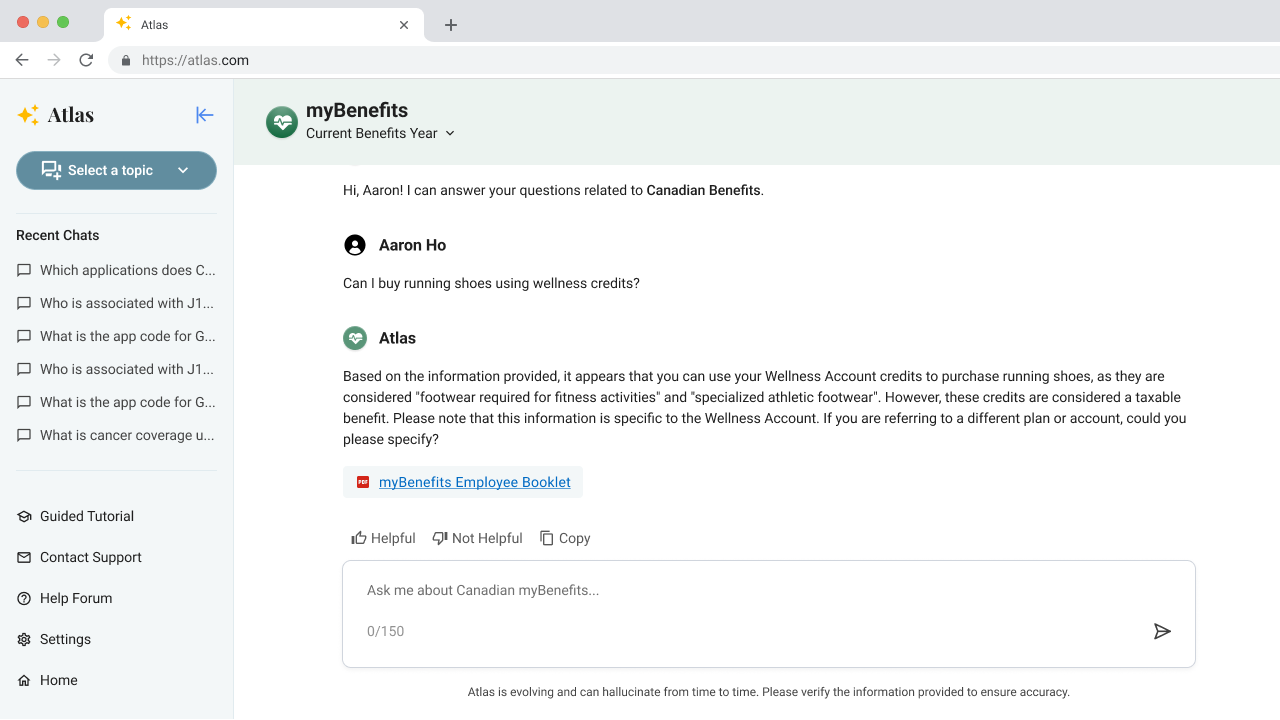The image size is (1280, 720).
Task: Open the myBenefits Employee Booklet link
Action: tap(475, 482)
